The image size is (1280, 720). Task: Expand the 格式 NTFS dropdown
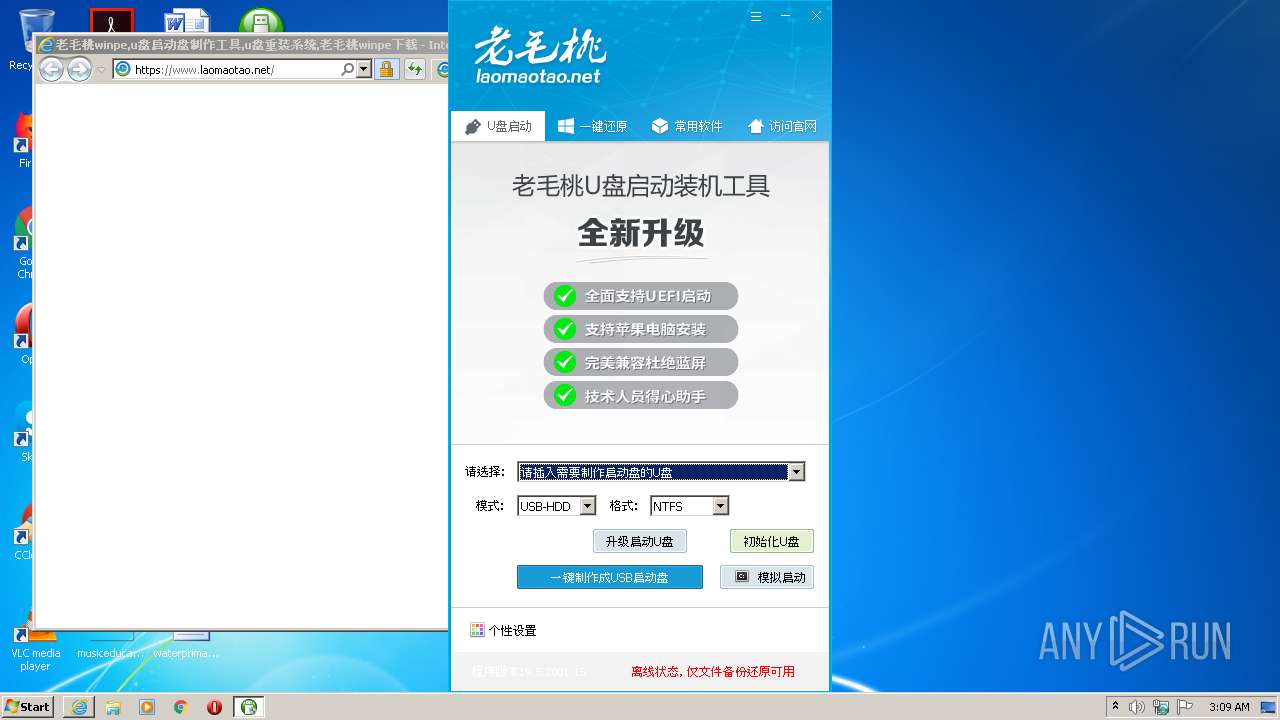tap(720, 506)
